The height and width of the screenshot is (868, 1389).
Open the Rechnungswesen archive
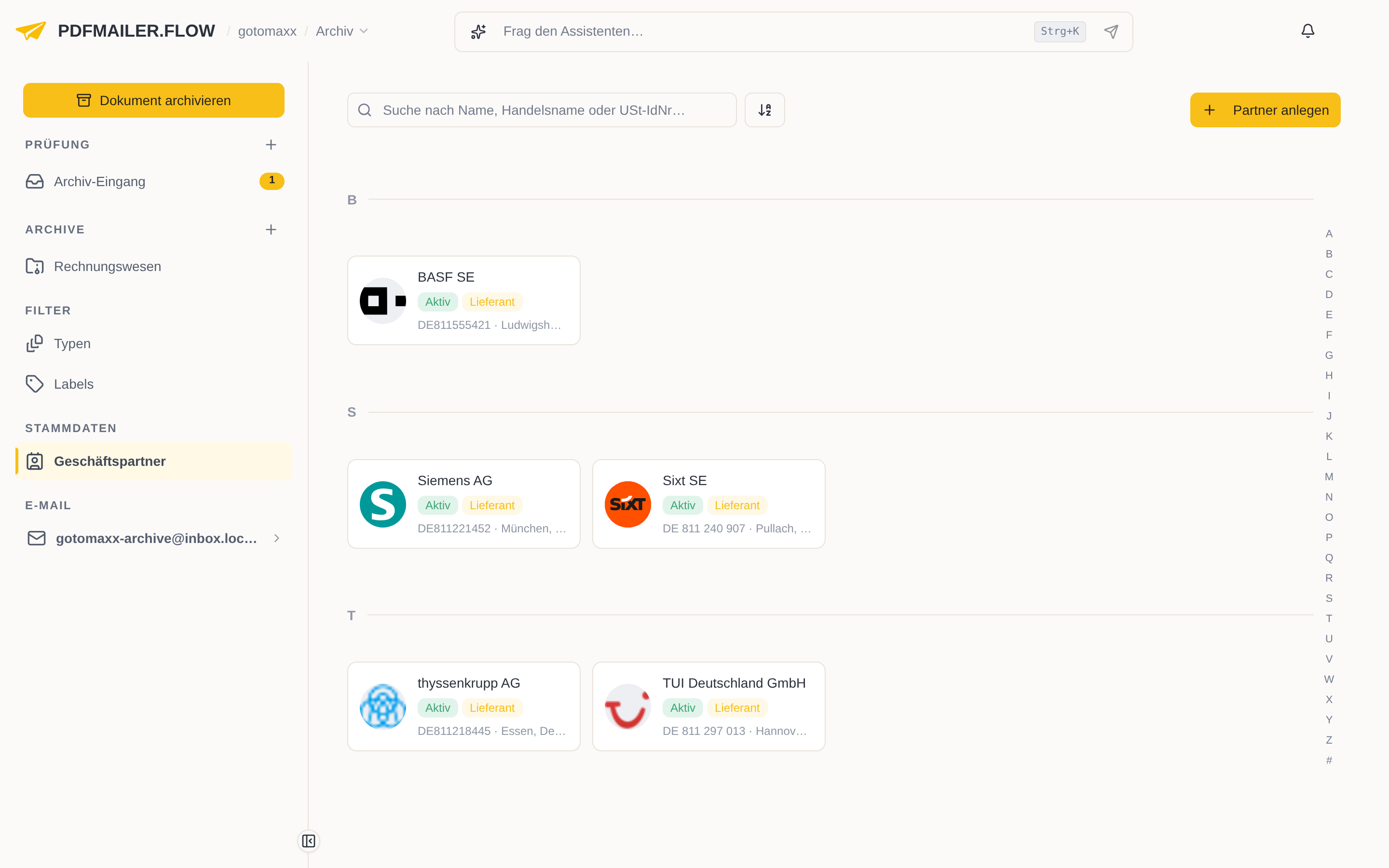point(154,266)
